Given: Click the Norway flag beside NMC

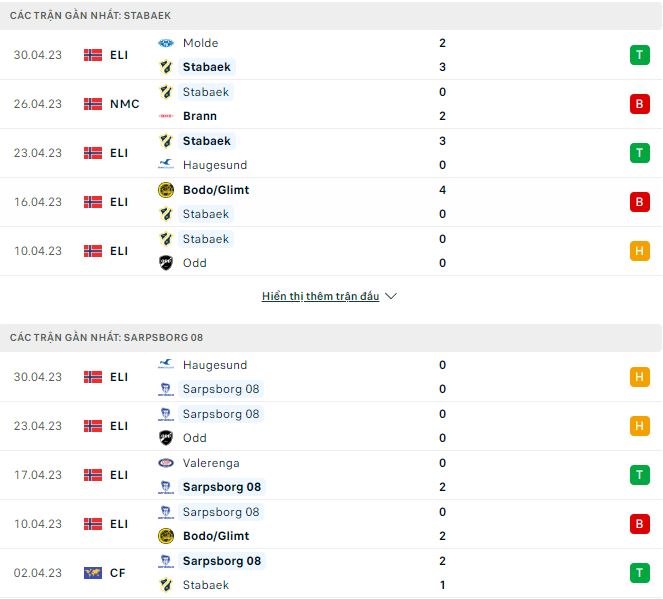Looking at the screenshot, I should 93,104.
